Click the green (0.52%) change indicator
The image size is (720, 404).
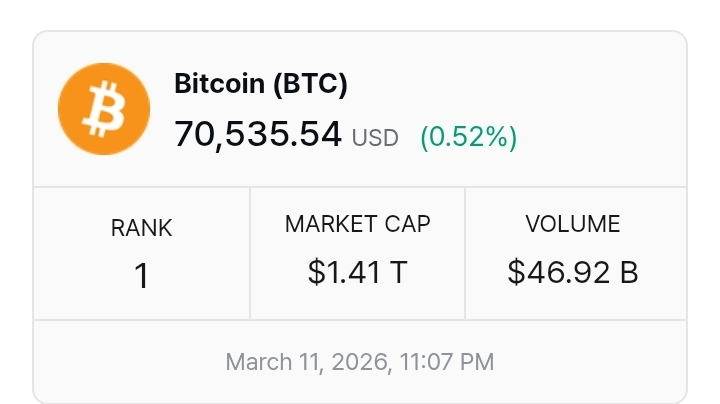(468, 136)
